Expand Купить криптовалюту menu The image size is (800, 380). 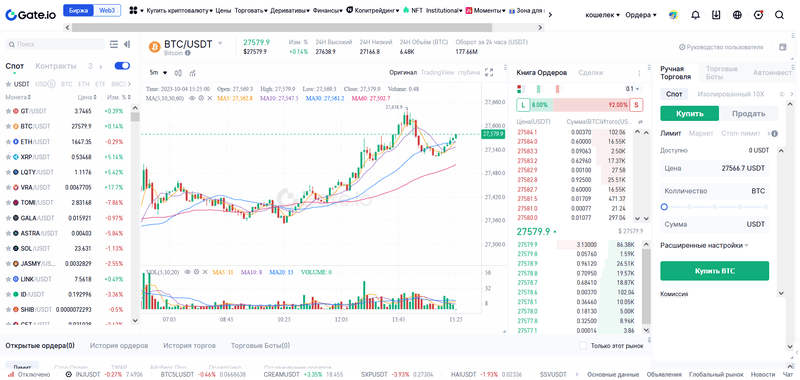[x=180, y=10]
